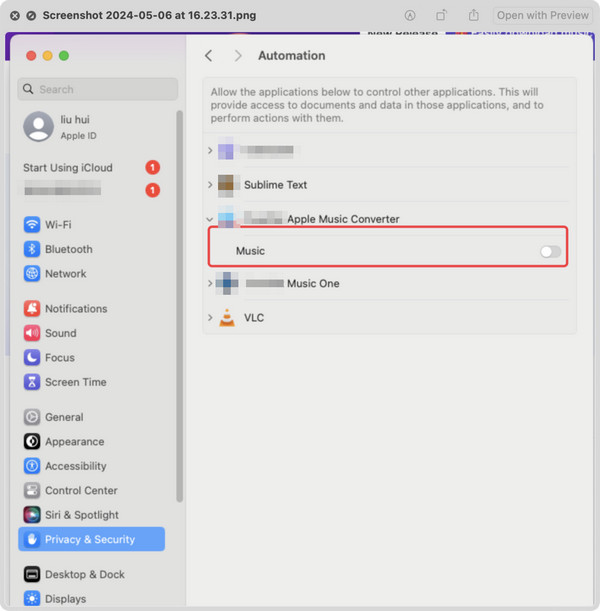Click the Siri & Spotlight icon

32,515
